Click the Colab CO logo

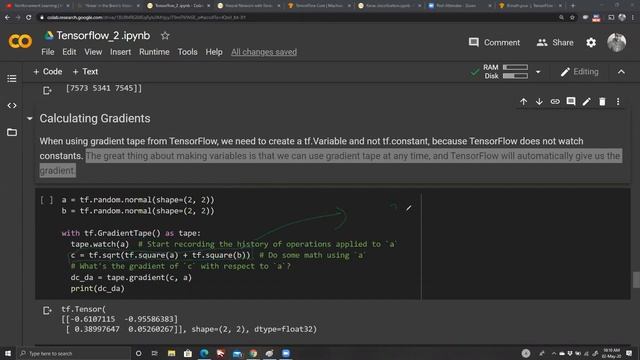click(x=20, y=41)
